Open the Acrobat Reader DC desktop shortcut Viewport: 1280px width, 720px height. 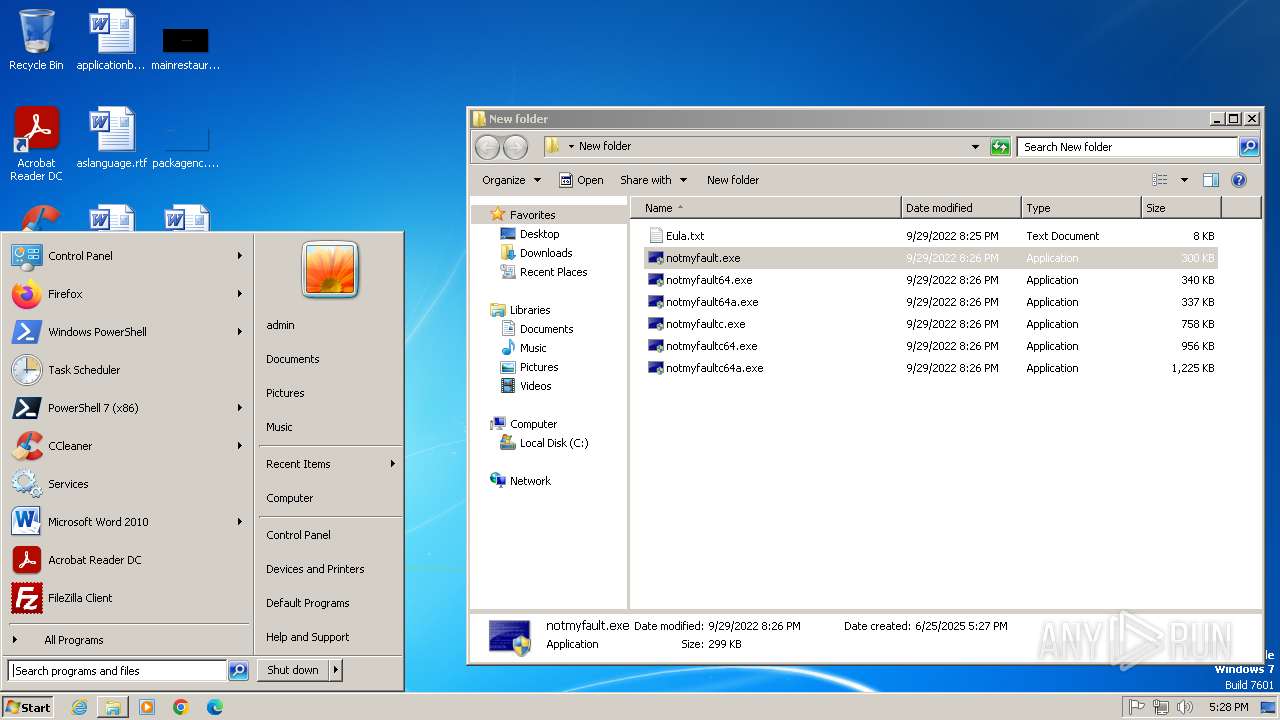coord(36,144)
